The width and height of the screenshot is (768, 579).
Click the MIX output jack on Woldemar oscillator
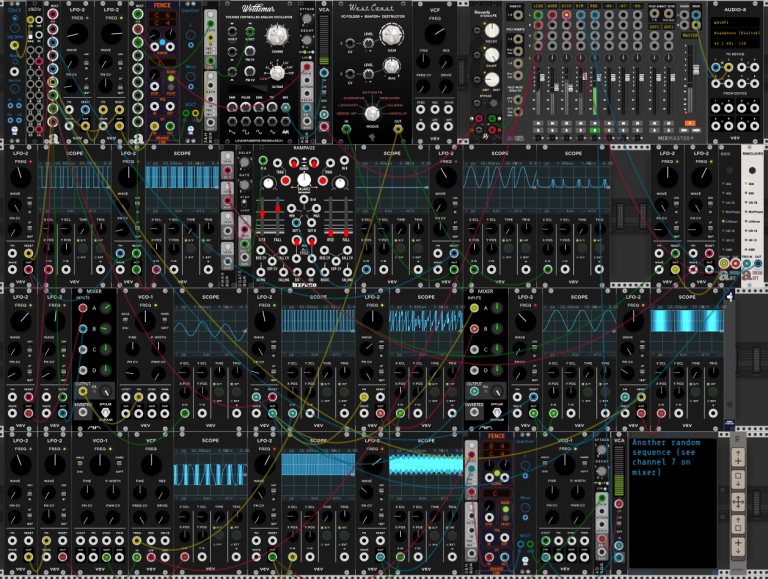286,107
